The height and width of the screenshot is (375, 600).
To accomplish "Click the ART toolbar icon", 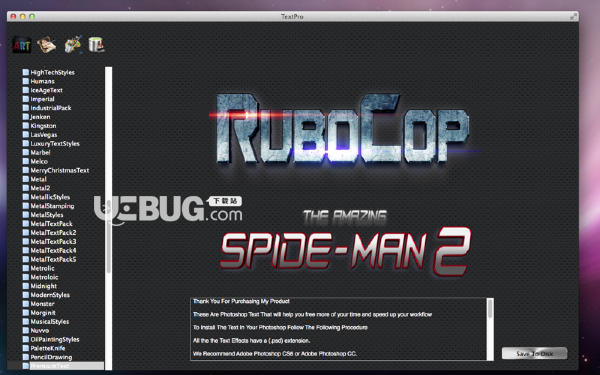I will (x=21, y=45).
